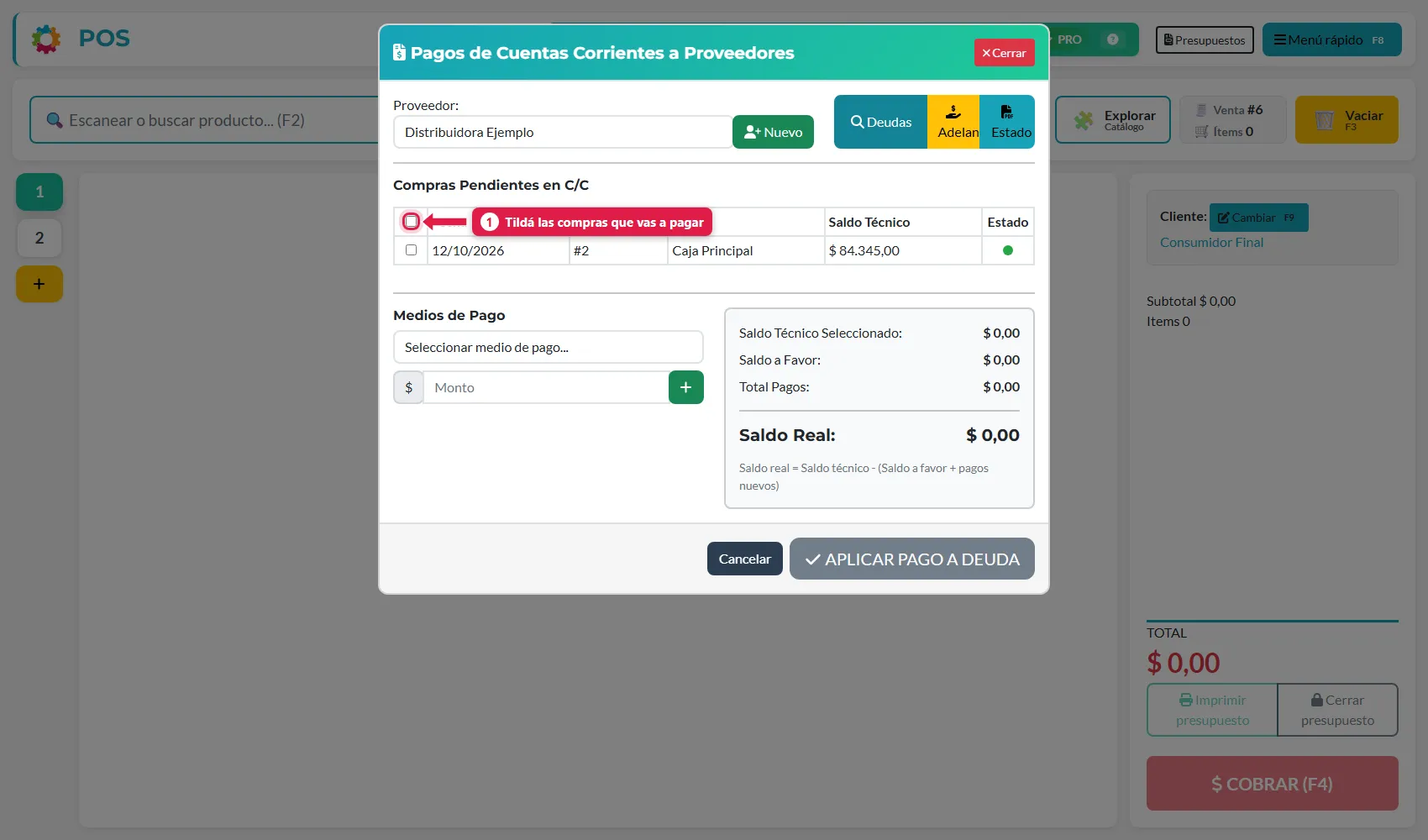
Task: Add payment with the green plus button
Action: [x=686, y=387]
